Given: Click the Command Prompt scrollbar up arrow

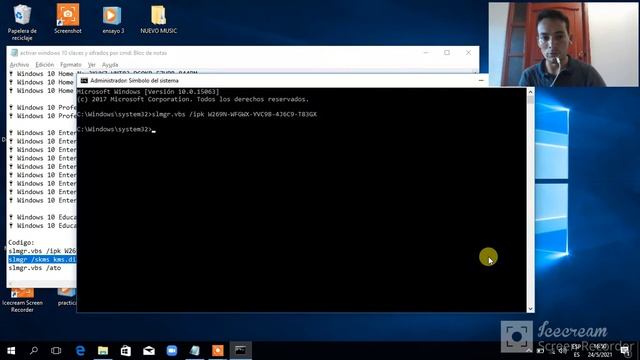Looking at the screenshot, I should pos(530,92).
